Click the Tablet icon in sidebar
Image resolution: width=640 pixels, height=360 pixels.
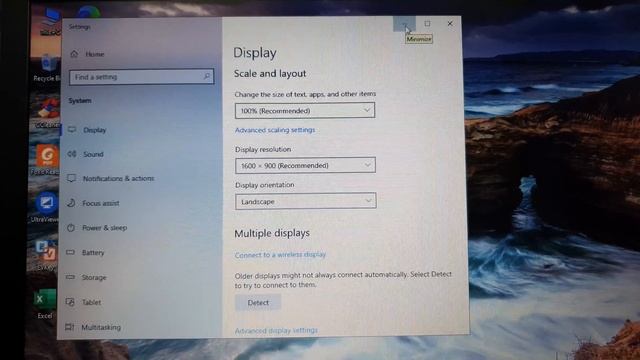coord(70,302)
